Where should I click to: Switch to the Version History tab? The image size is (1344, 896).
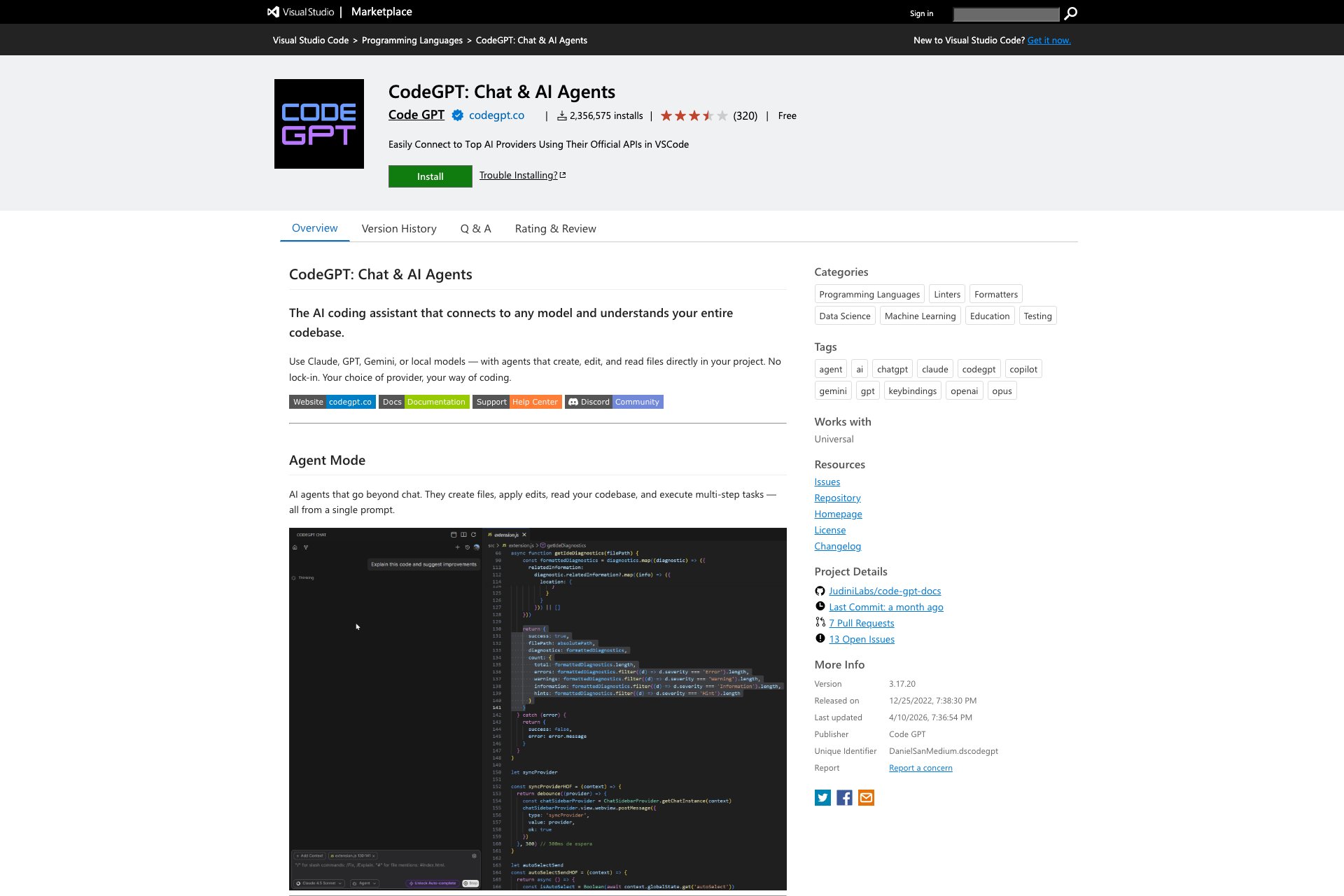click(398, 228)
